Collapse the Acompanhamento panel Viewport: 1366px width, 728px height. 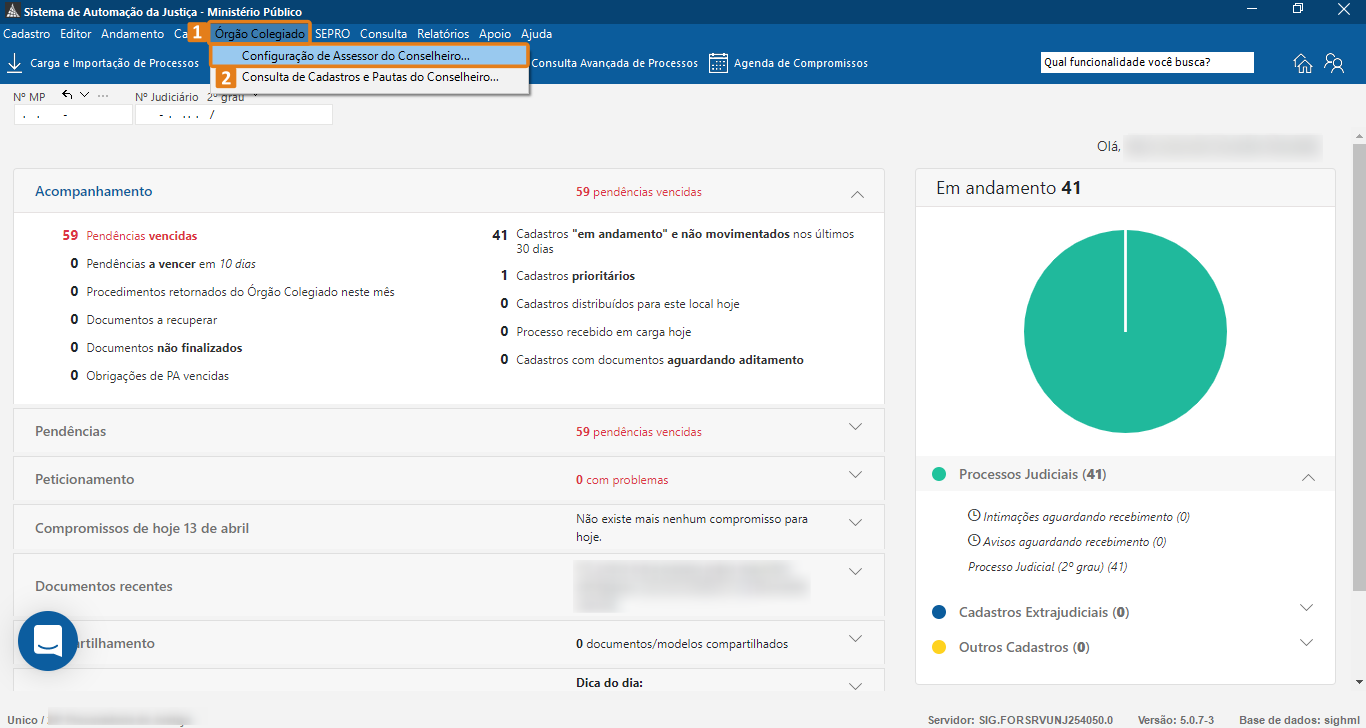856,193
